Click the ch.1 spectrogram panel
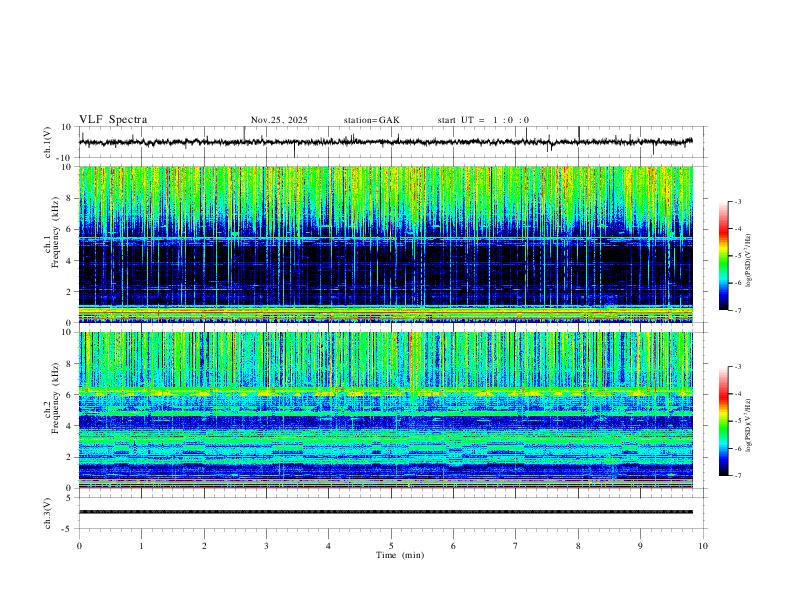The image size is (792, 612). (385, 244)
